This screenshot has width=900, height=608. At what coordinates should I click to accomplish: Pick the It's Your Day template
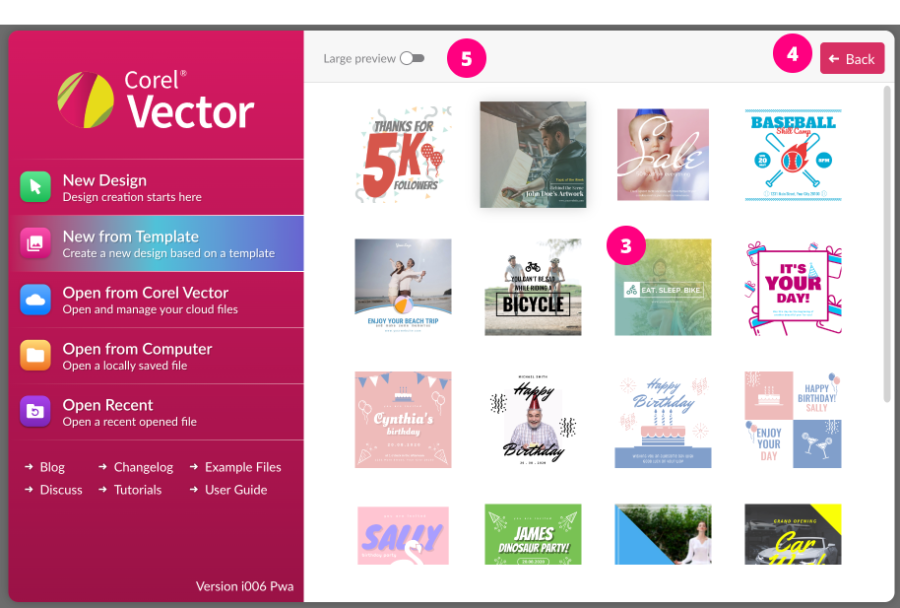coord(793,287)
